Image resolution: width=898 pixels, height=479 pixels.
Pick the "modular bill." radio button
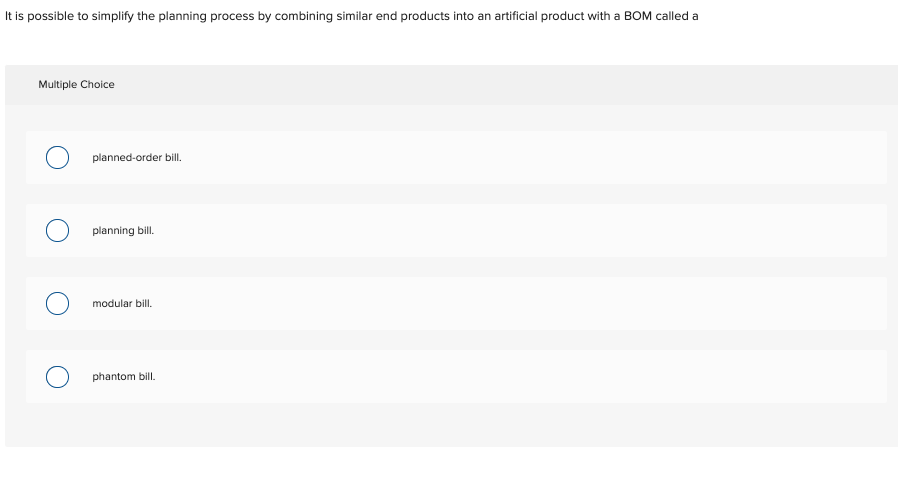(x=57, y=303)
